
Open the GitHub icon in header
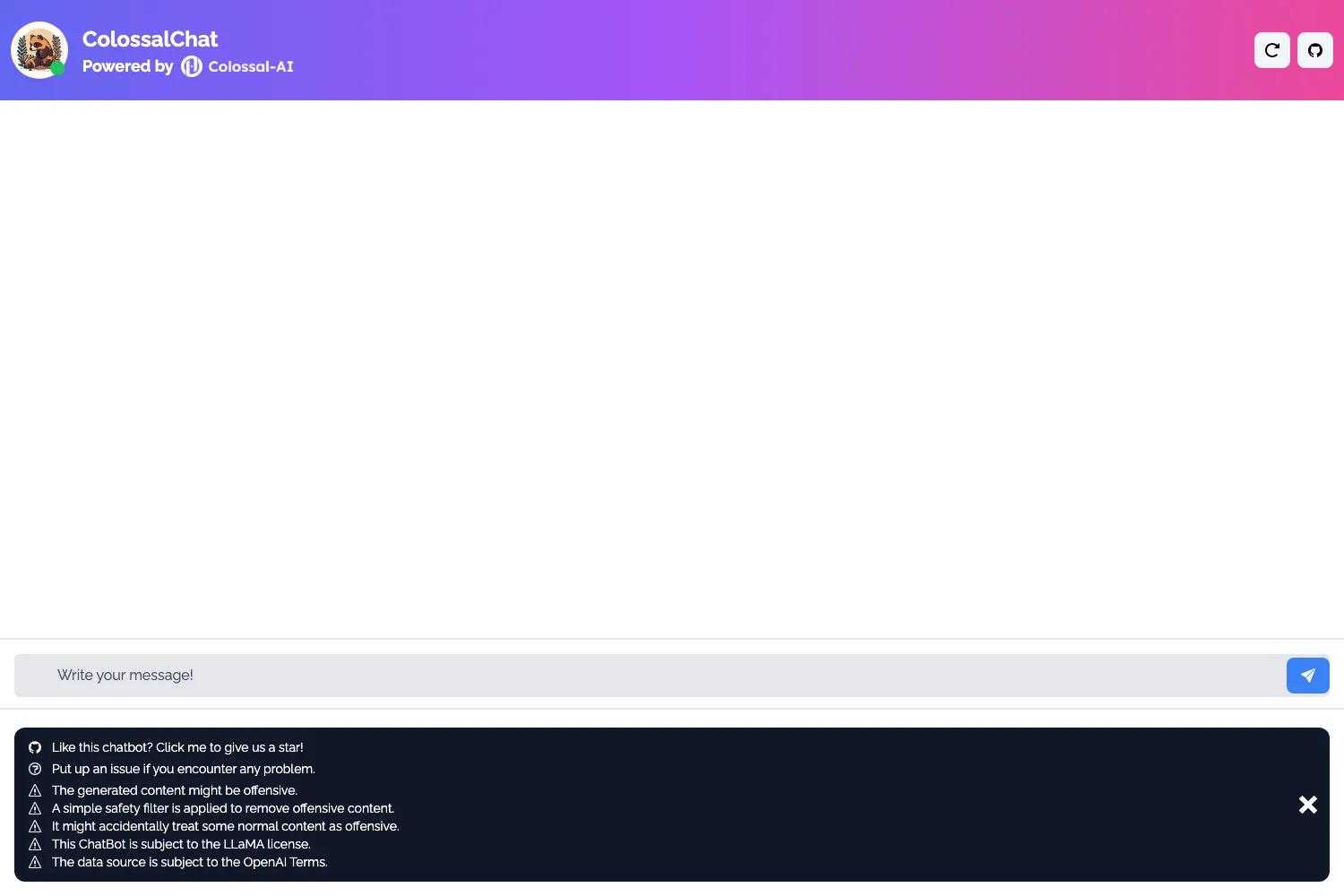pos(1315,50)
